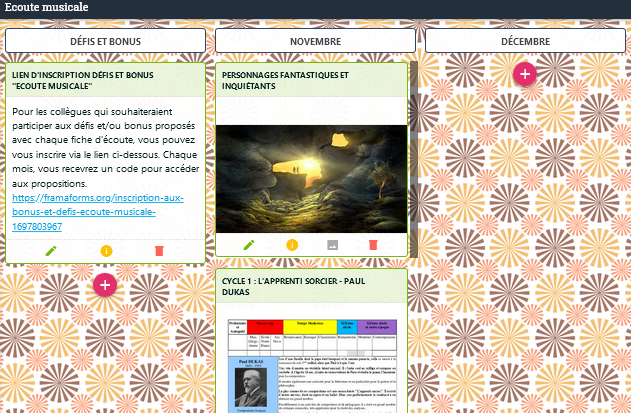Open info icon on the inscription link card
Image resolution: width=631 pixels, height=413 pixels.
coord(106,250)
